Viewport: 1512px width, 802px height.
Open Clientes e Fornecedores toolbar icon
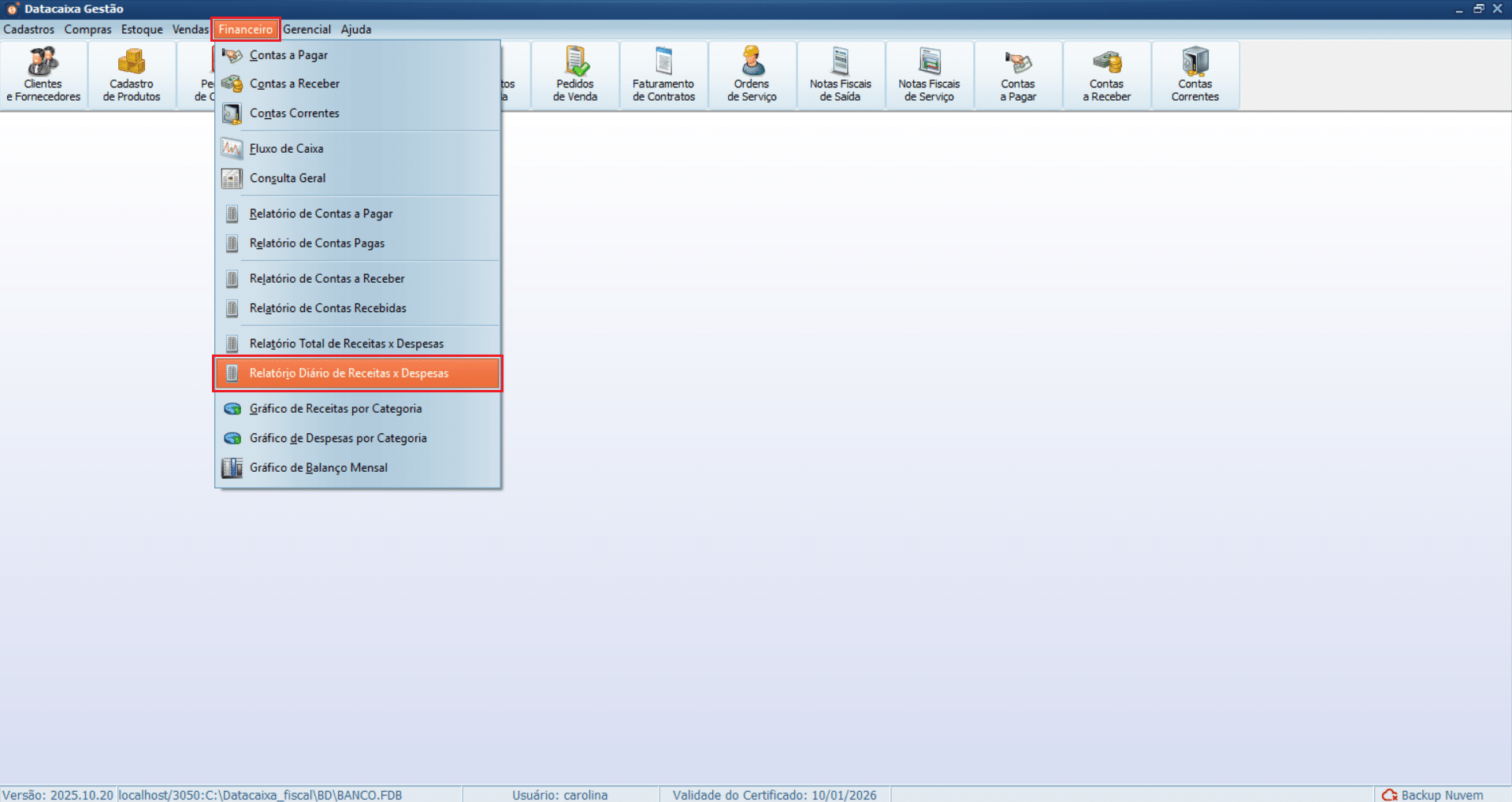43,75
